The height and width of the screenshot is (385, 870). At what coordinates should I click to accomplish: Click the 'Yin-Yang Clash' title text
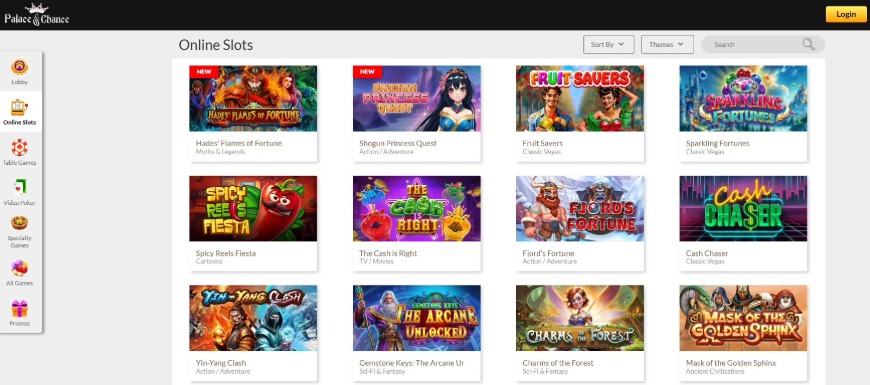pyautogui.click(x=221, y=363)
